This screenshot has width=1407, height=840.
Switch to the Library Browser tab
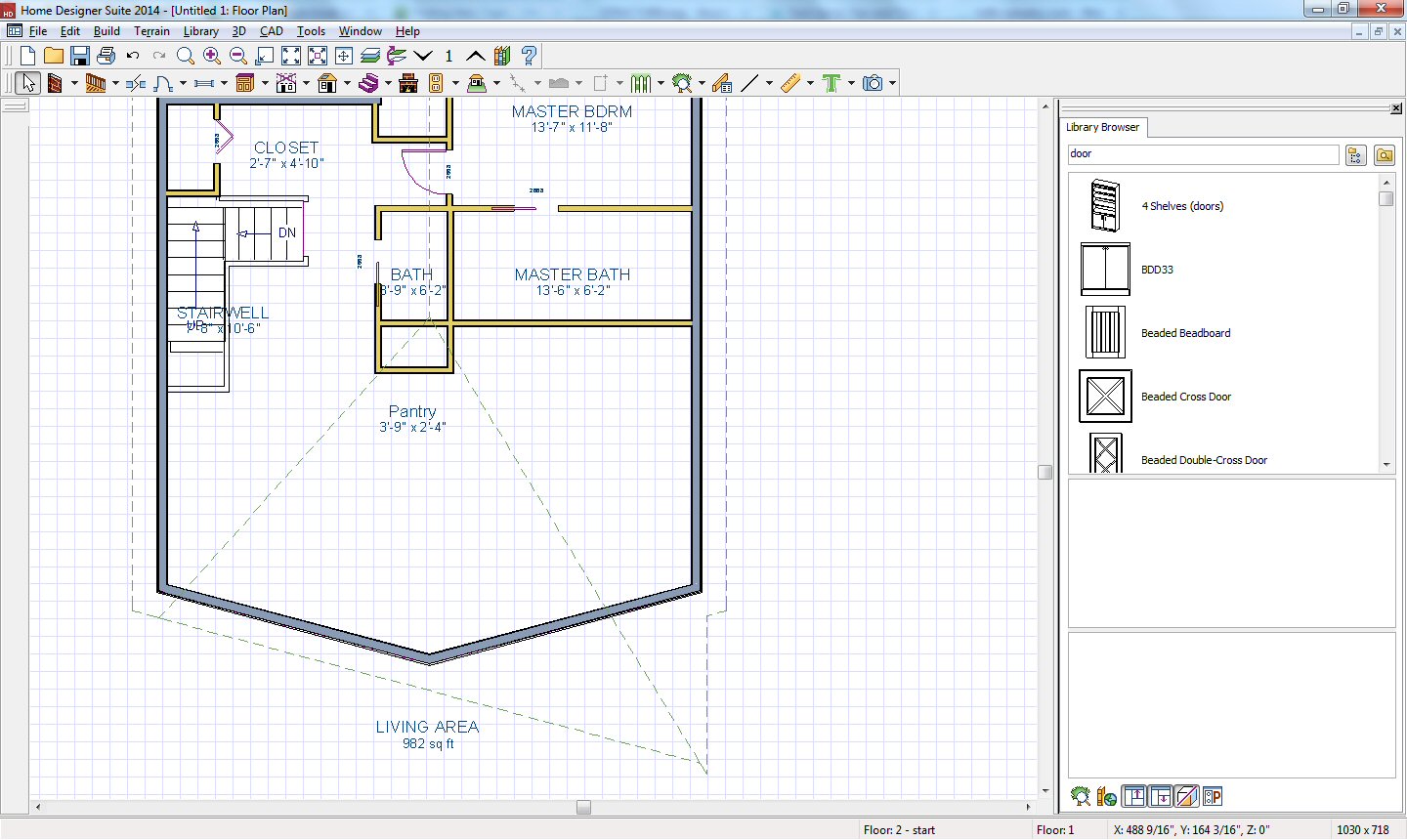[x=1102, y=127]
